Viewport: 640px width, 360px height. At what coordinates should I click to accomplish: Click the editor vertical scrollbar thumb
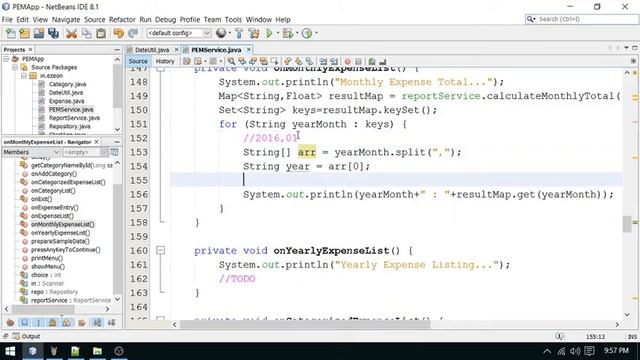(627, 224)
